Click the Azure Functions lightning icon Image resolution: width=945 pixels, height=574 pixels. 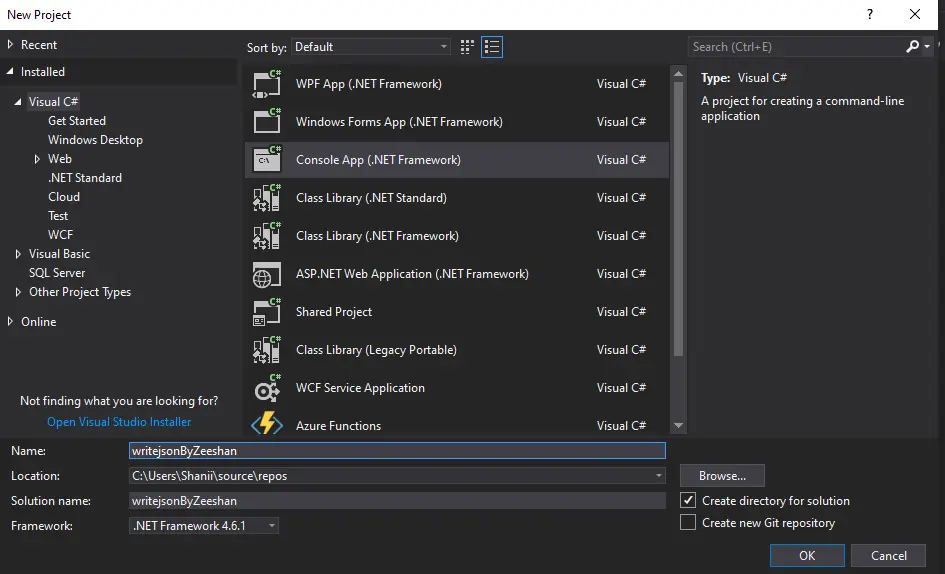(267, 424)
